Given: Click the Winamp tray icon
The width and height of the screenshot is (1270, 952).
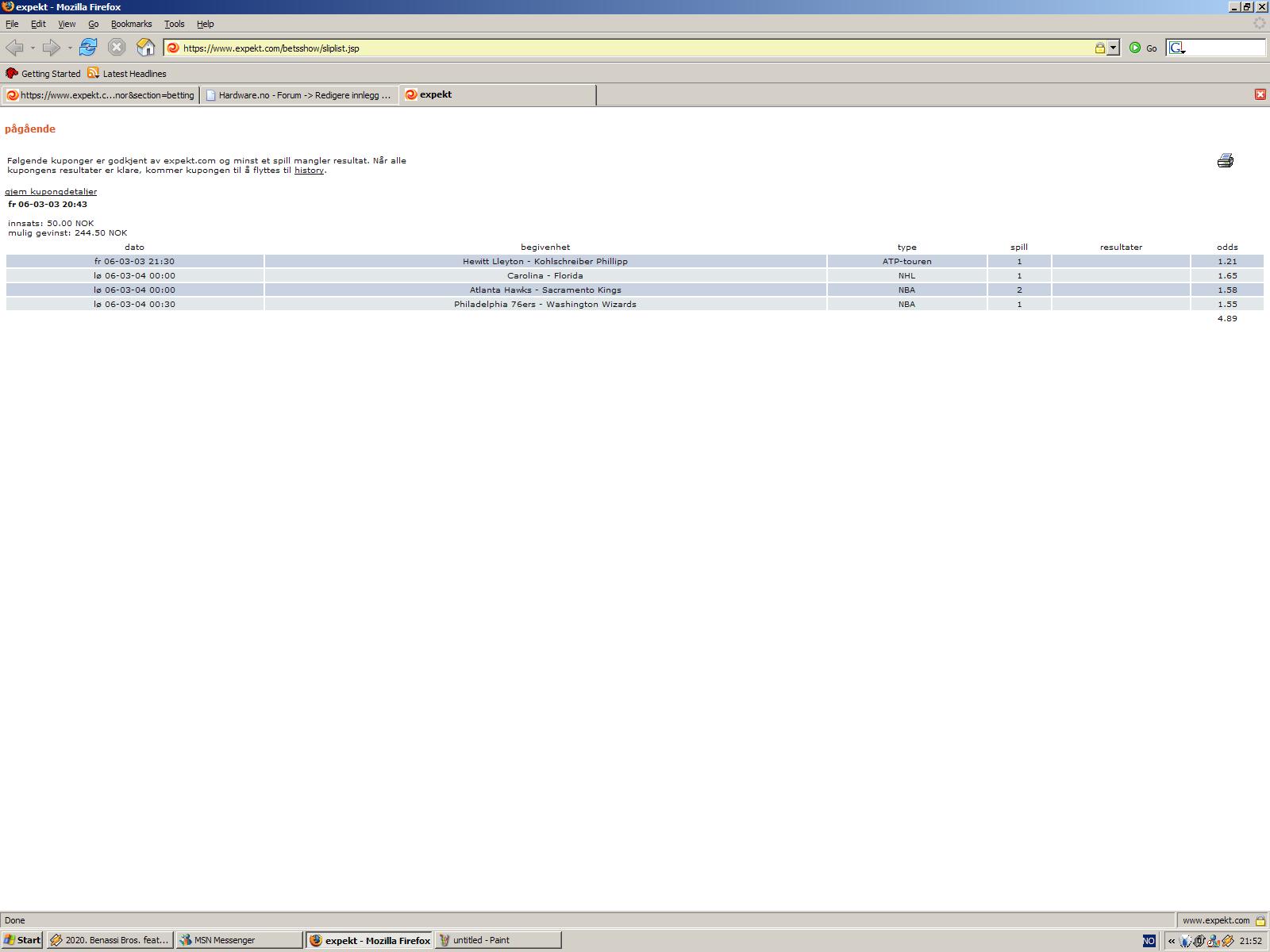Looking at the screenshot, I should pos(1228,941).
